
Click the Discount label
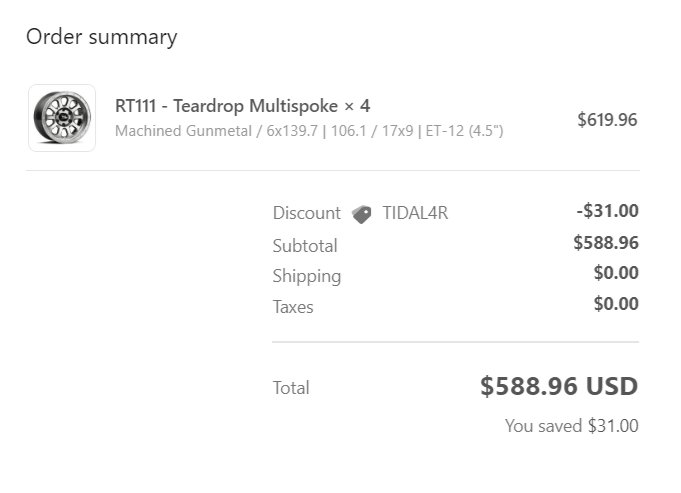(307, 213)
